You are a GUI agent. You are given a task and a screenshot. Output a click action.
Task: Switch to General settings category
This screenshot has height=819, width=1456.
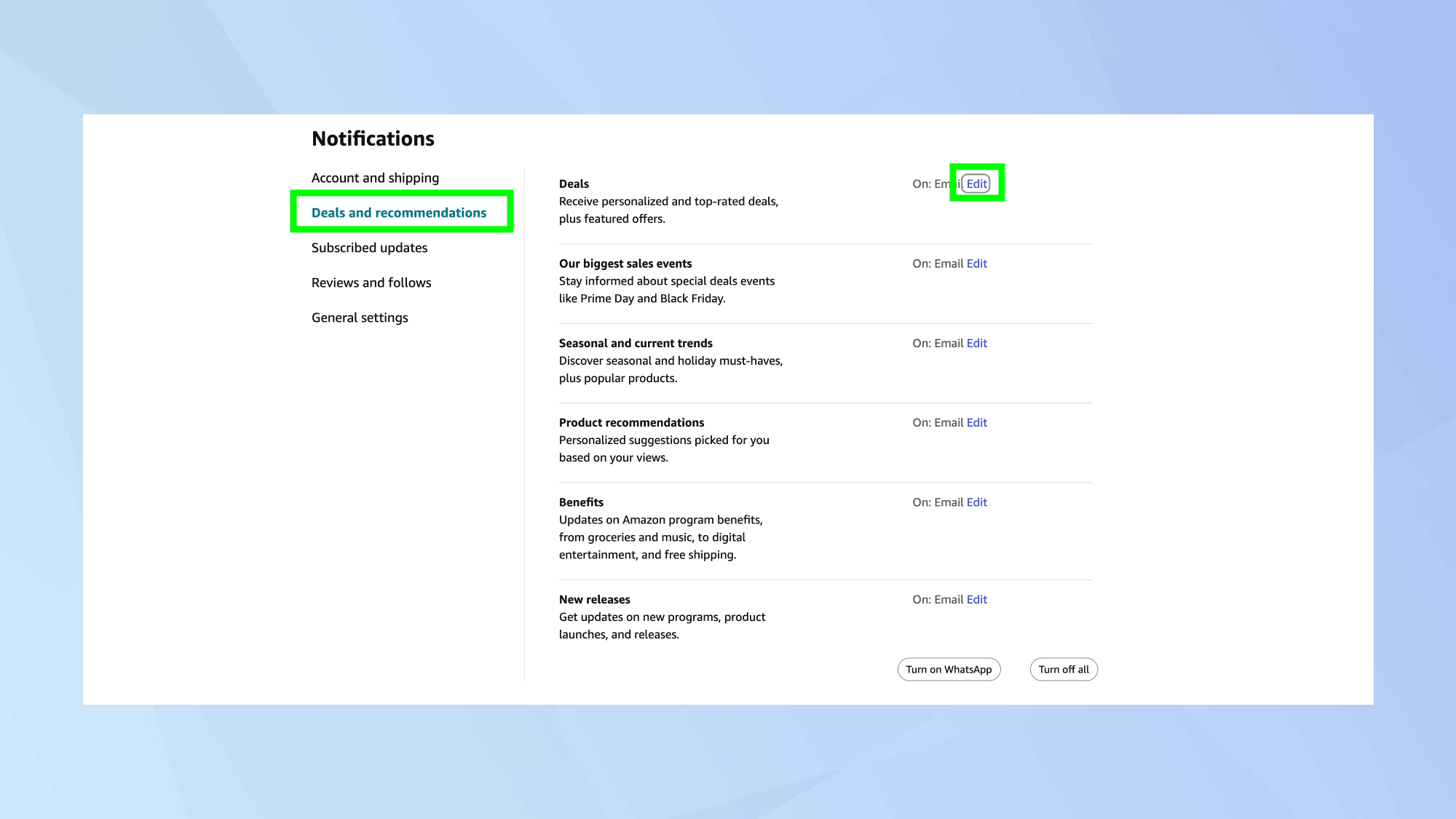tap(360, 317)
